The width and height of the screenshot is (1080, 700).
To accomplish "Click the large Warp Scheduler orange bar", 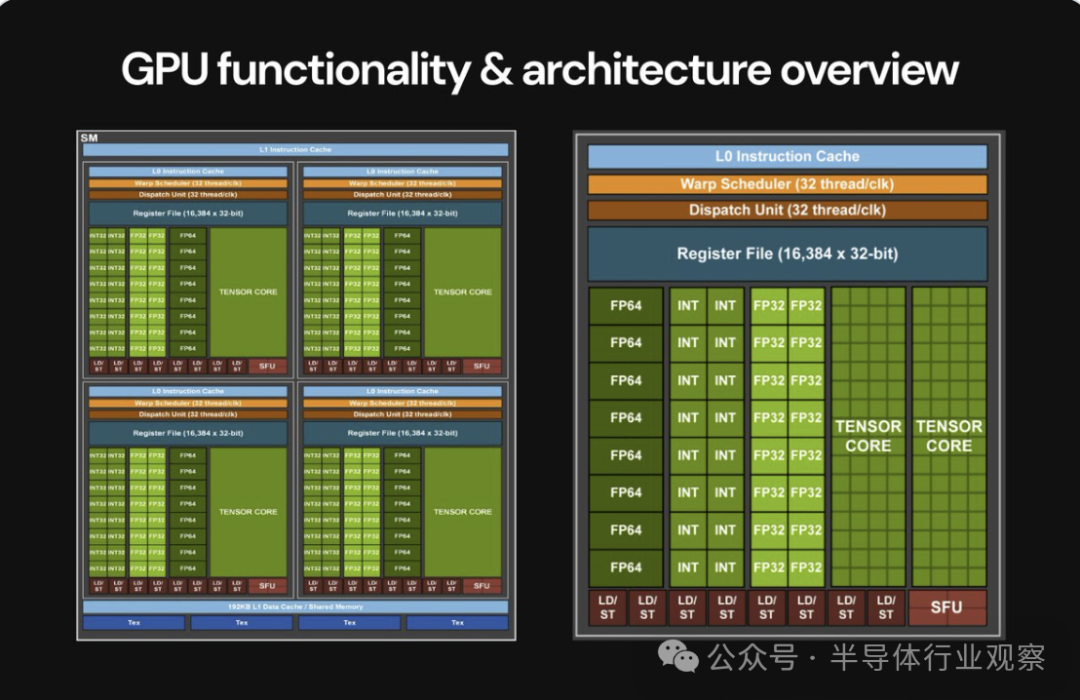I will (x=787, y=184).
